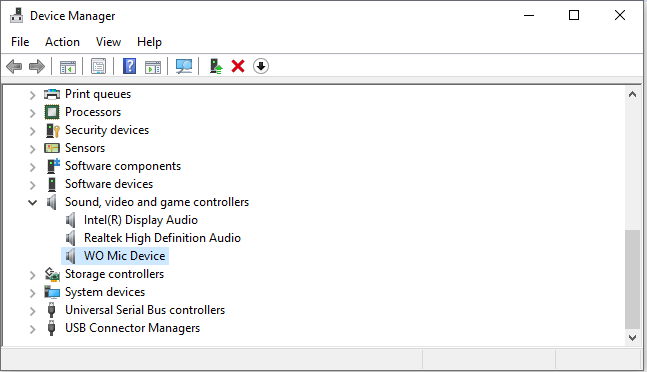Select the Processors label
647x372 pixels.
click(x=93, y=112)
